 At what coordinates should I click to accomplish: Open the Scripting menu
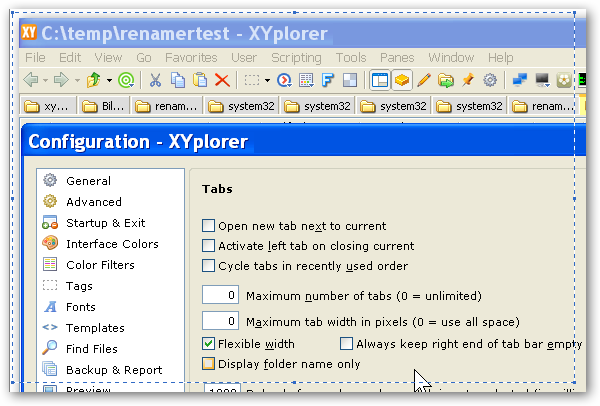click(296, 58)
